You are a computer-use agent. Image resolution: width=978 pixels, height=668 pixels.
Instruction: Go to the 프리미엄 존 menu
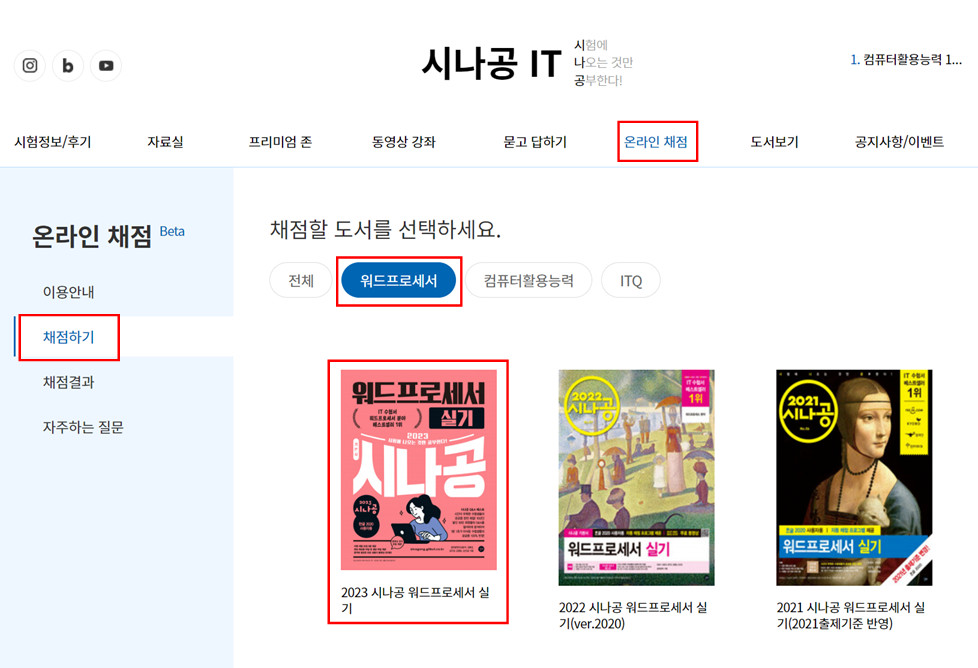(280, 142)
